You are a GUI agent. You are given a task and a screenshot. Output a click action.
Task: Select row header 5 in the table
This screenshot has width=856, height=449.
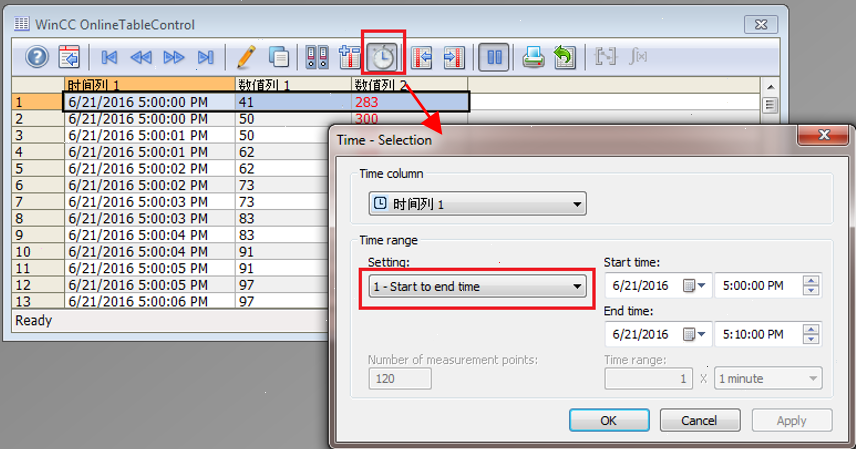click(x=38, y=168)
